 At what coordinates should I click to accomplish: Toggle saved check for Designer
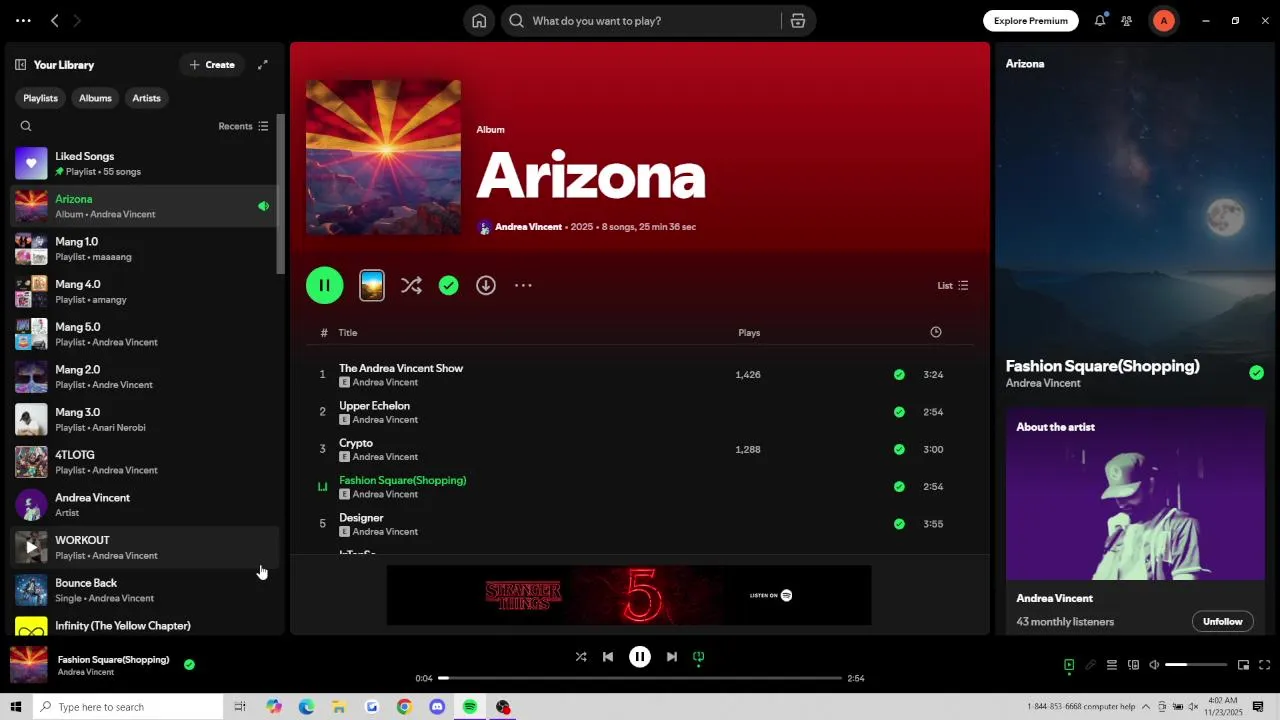tap(899, 524)
